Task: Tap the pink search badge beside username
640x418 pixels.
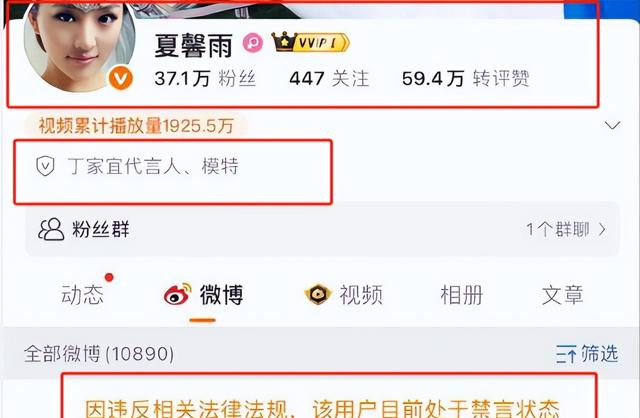Action: pyautogui.click(x=253, y=42)
